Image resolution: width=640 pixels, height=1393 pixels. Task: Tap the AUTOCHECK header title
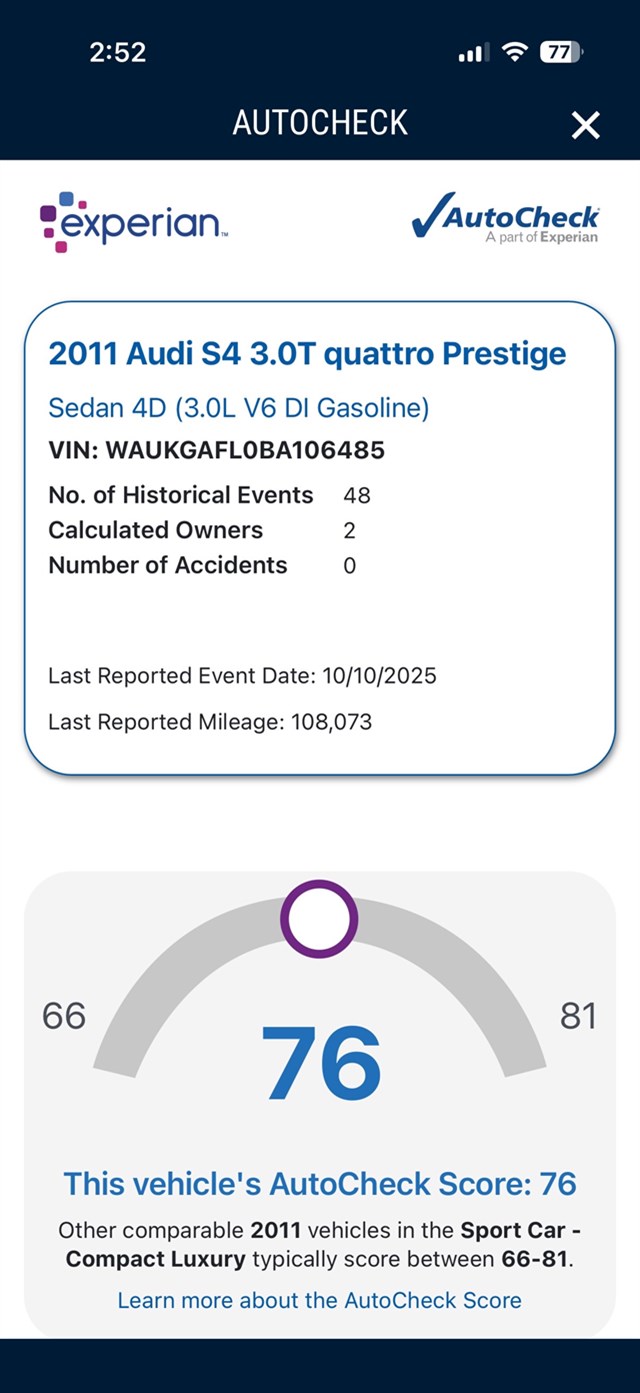coord(320,123)
